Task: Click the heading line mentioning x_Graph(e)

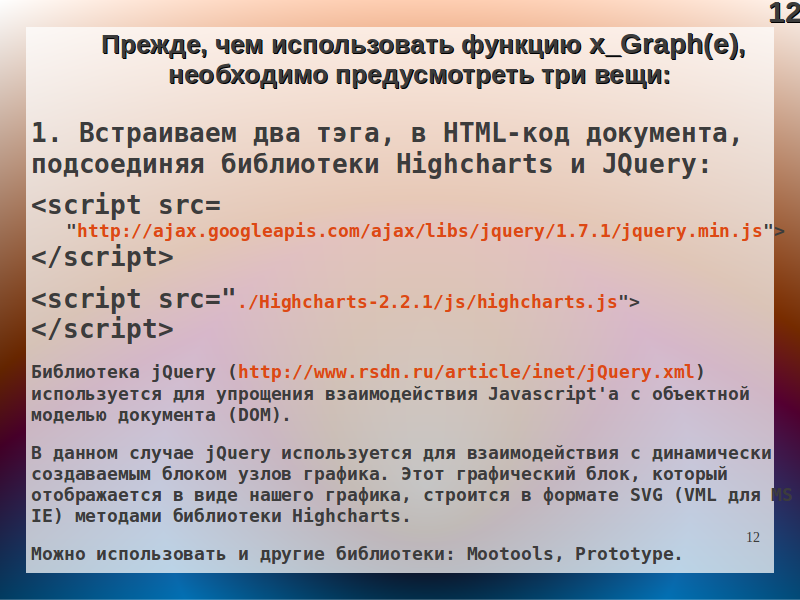Action: (x=423, y=46)
